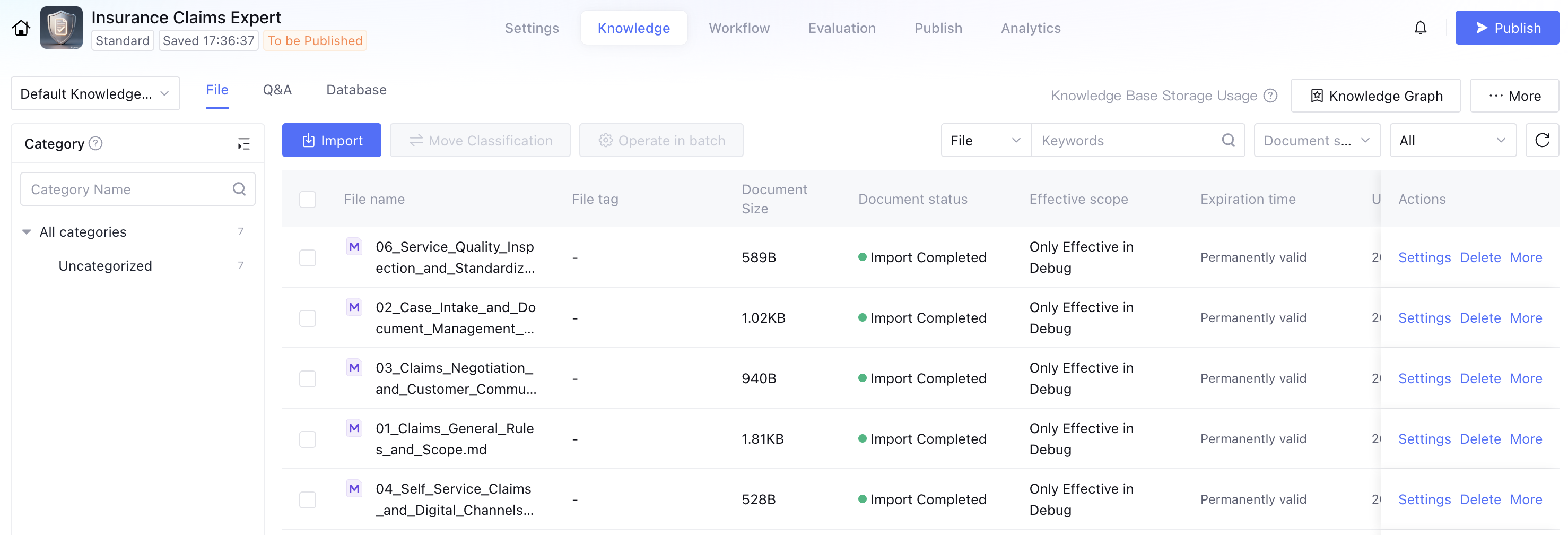This screenshot has width=1568, height=535.
Task: Open the notifications bell
Action: pyautogui.click(x=1419, y=28)
